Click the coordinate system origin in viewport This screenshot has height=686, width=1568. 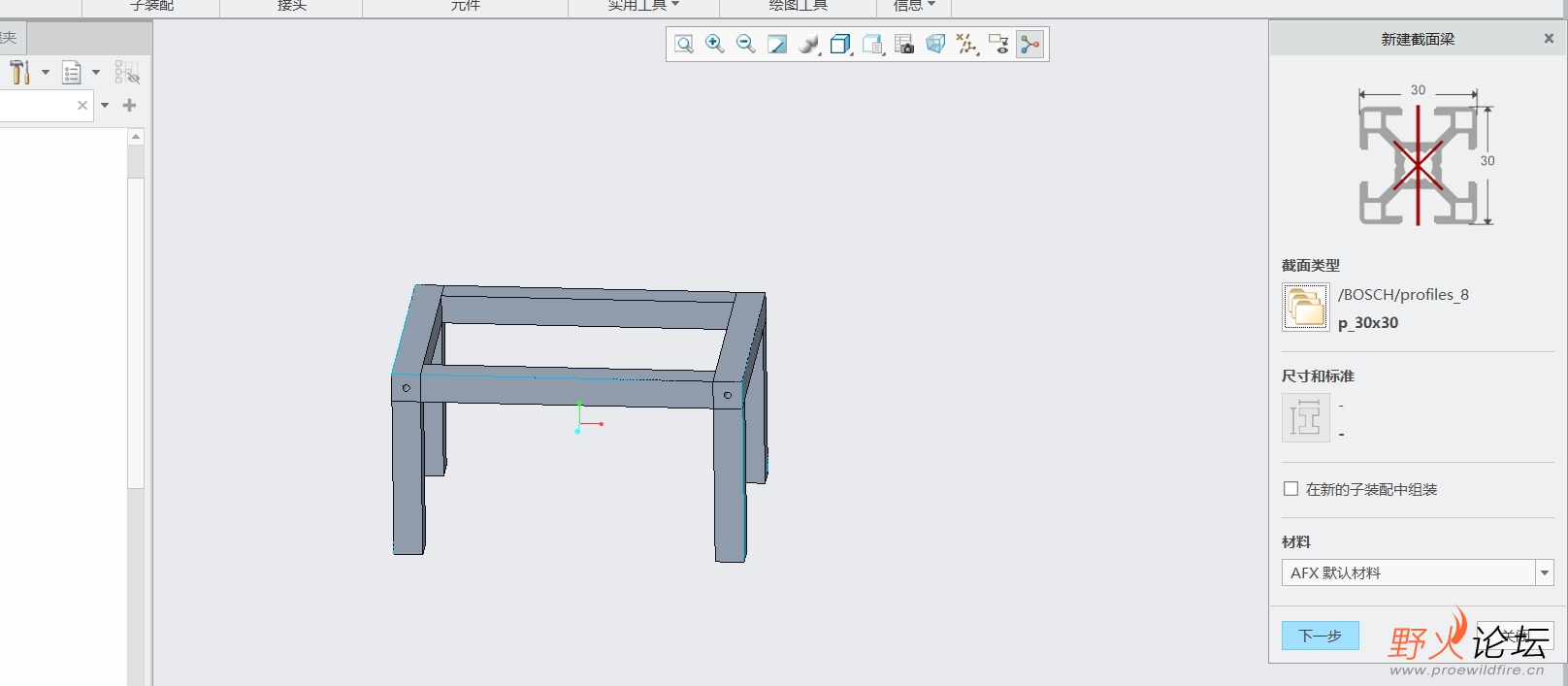click(x=579, y=423)
